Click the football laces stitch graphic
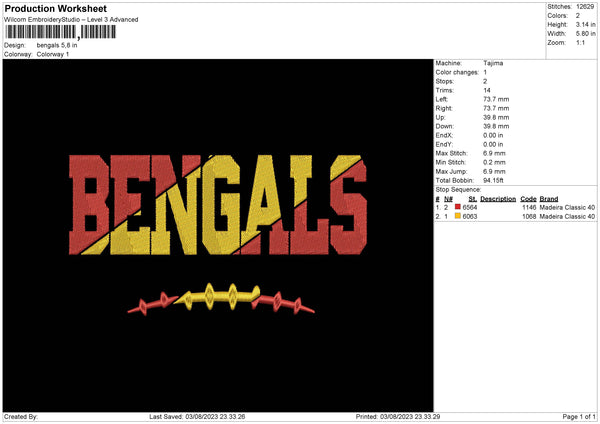This screenshot has width=600, height=424. 221,299
